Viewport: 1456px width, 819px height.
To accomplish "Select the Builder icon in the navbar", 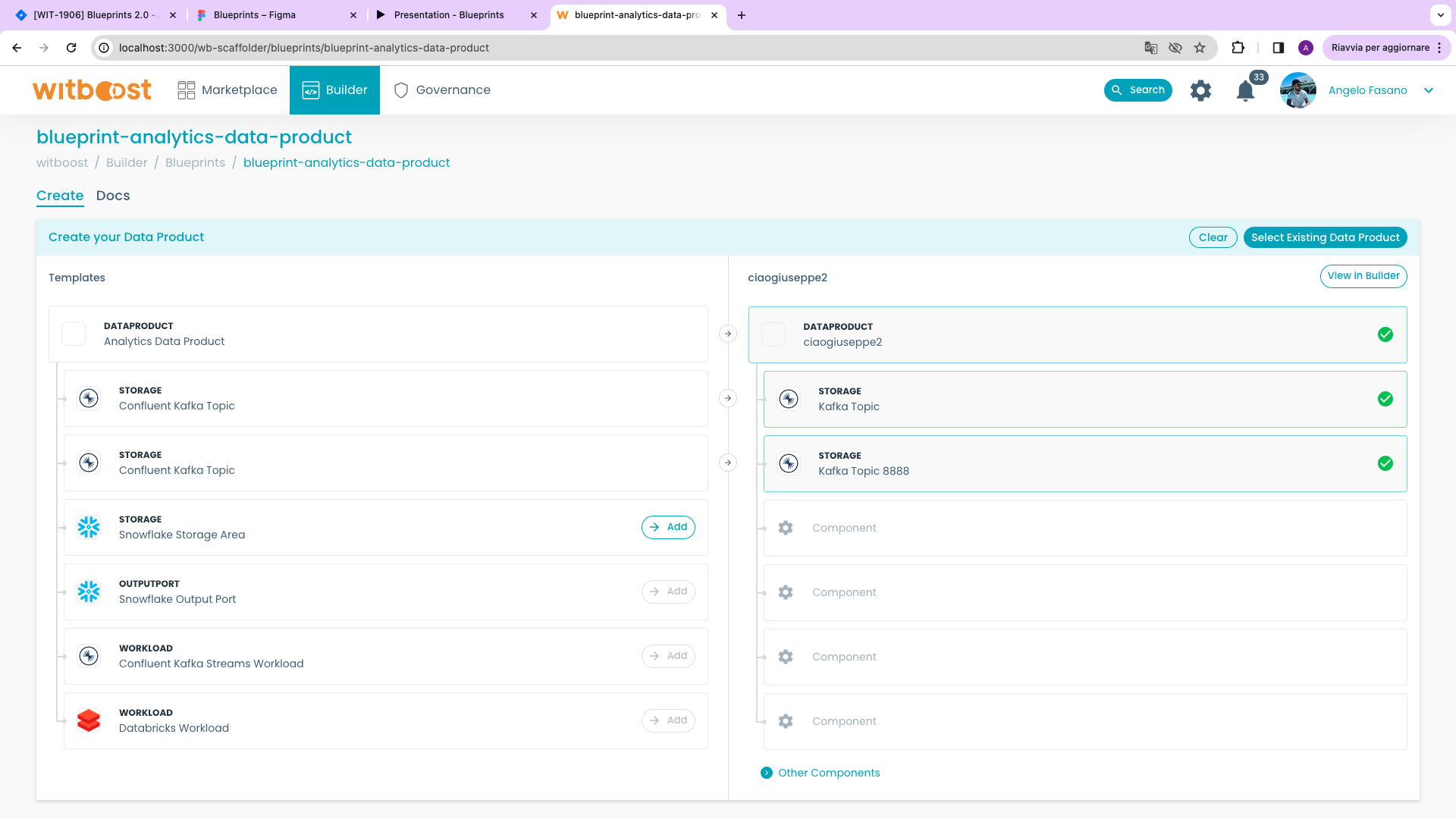I will click(x=311, y=89).
